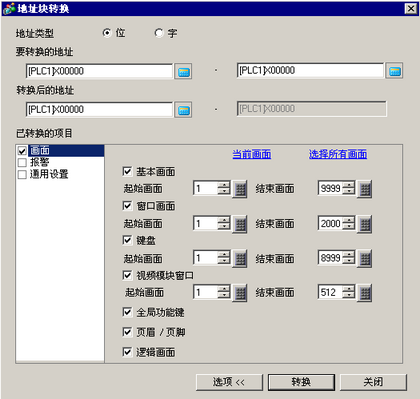Image resolution: width=420 pixels, height=399 pixels.
Task: Open address browser for first source address
Action: coord(183,71)
